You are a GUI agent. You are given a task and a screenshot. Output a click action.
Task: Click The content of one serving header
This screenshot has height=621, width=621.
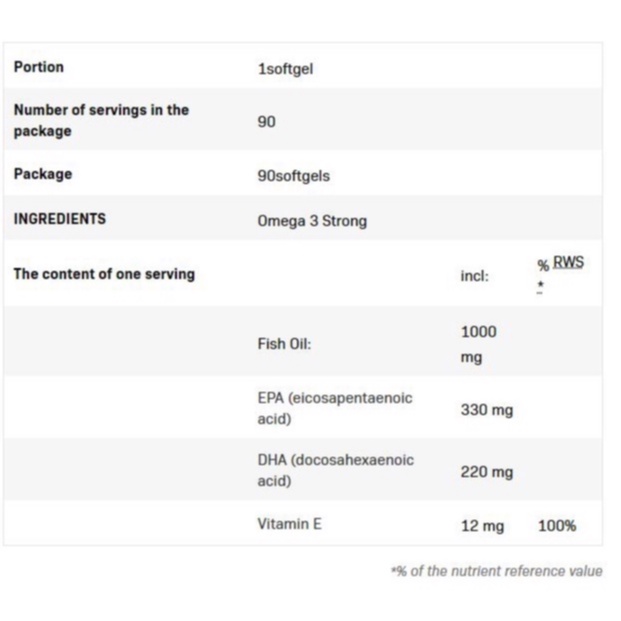pyautogui.click(x=104, y=273)
